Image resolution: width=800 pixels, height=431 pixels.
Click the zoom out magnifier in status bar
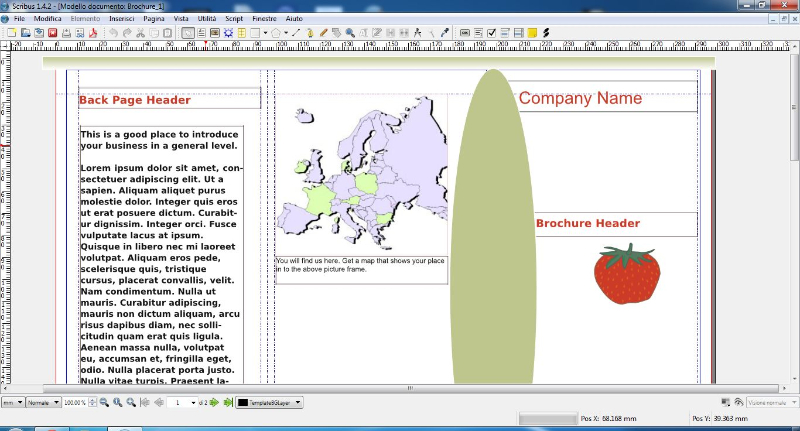pos(104,402)
